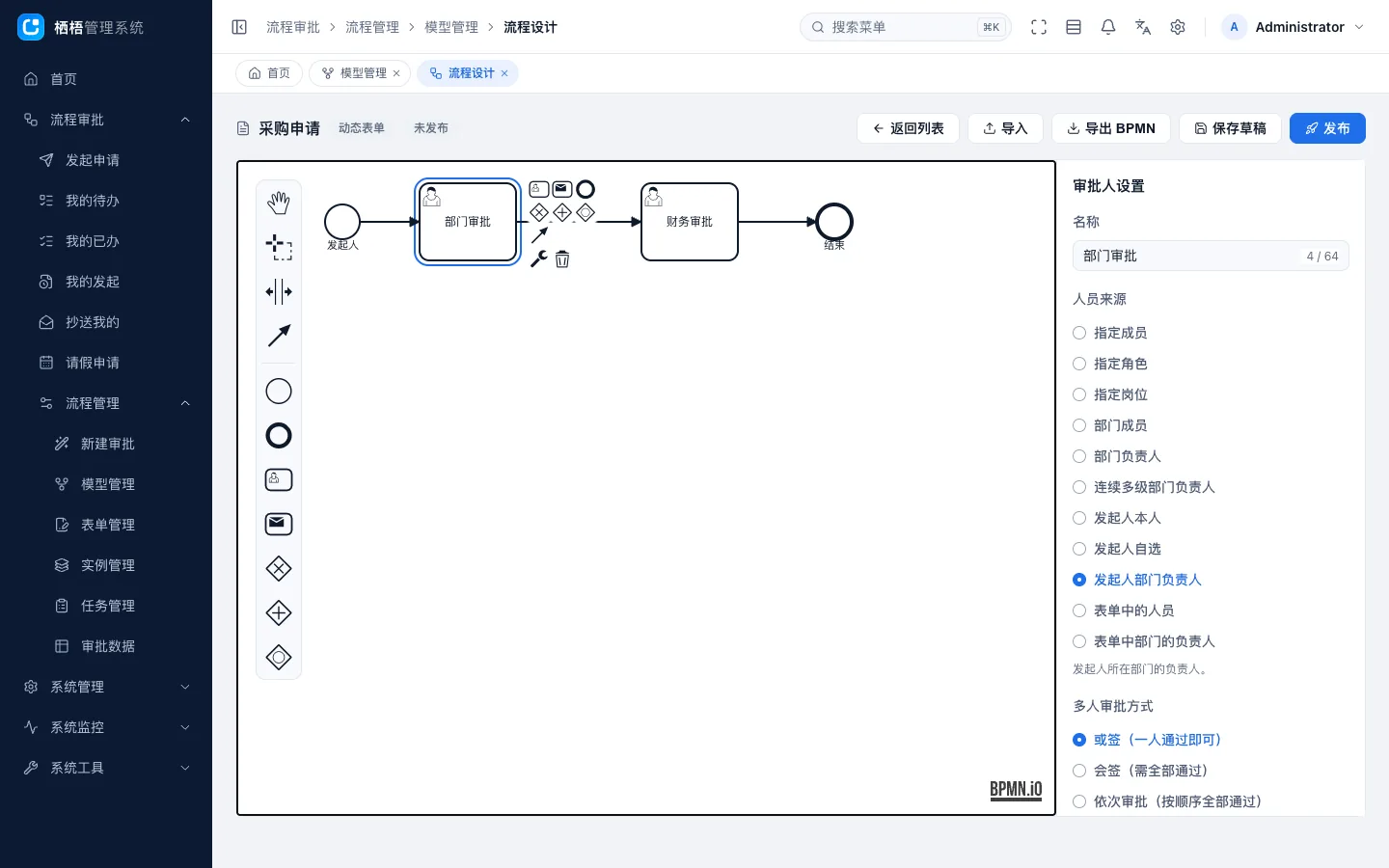Create a user task from the palette

279,479
